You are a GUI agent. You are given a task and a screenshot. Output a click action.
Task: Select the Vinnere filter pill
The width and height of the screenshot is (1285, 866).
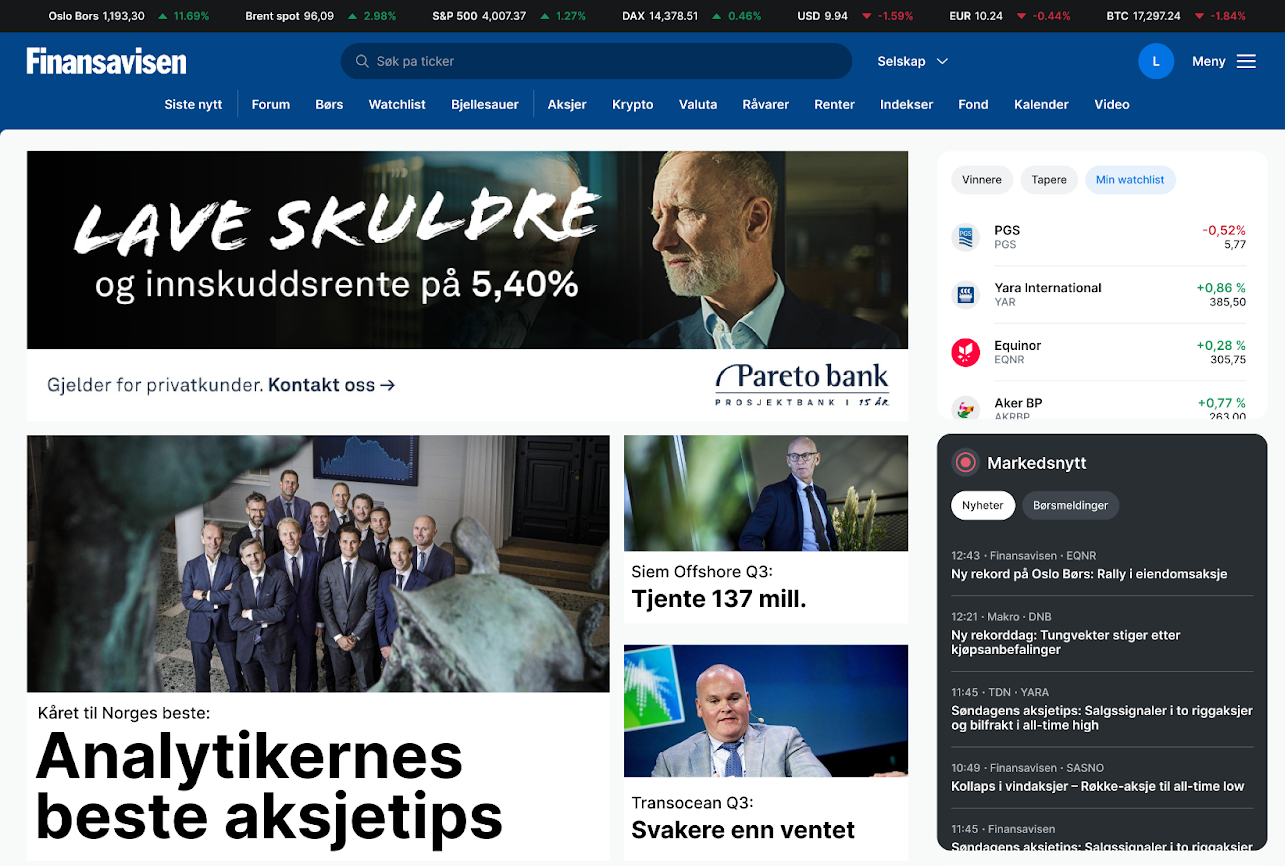pyautogui.click(x=982, y=180)
